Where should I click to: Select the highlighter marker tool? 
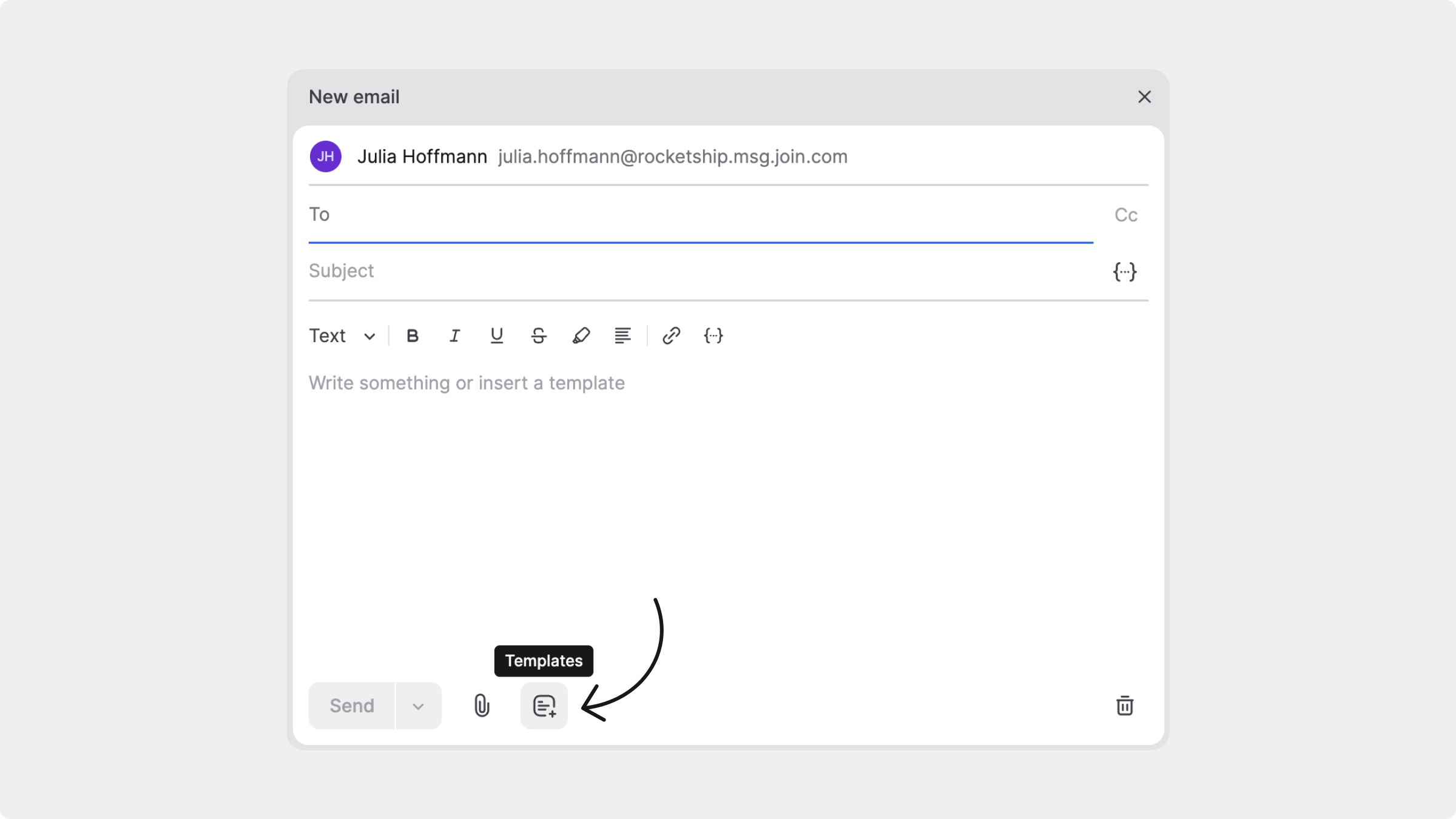(581, 335)
